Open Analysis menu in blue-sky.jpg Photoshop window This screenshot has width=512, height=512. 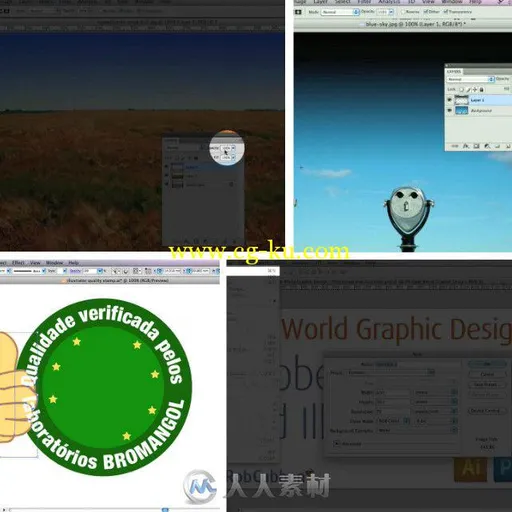tap(389, 2)
